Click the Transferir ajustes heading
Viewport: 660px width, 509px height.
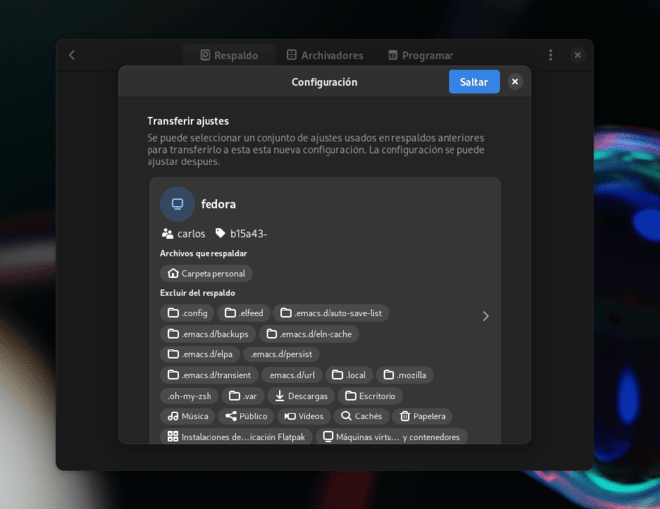tap(188, 121)
